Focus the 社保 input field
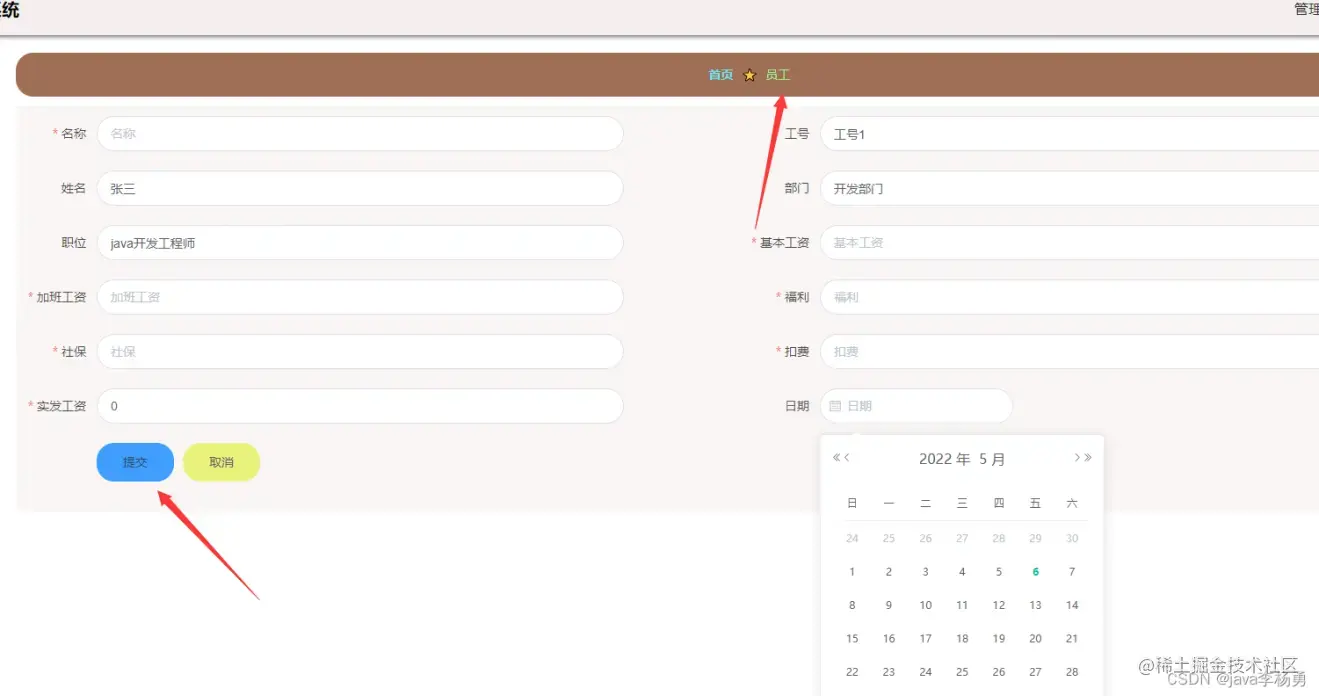Viewport: 1319px width, 696px height. (x=360, y=351)
